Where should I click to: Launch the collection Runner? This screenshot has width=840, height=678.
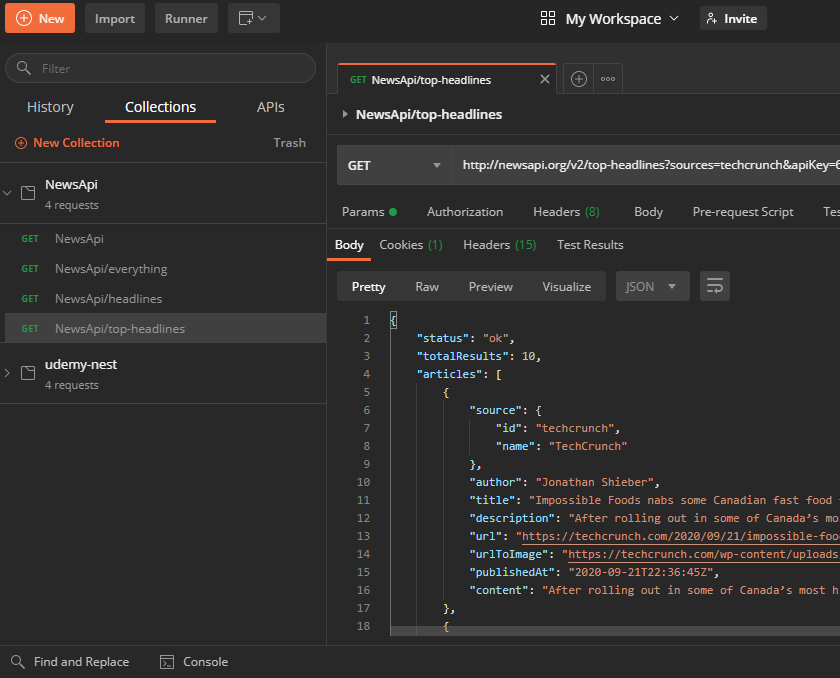[x=186, y=18]
